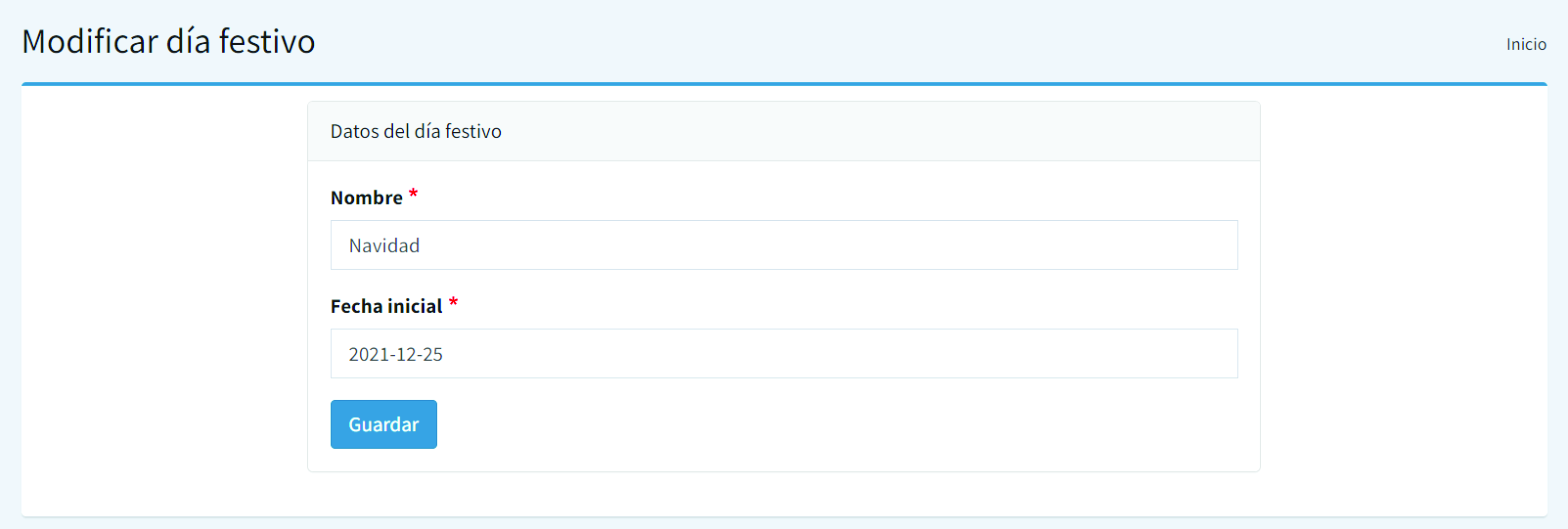Click the 'Nombre' field label
Image resolution: width=1568 pixels, height=529 pixels.
click(x=366, y=198)
